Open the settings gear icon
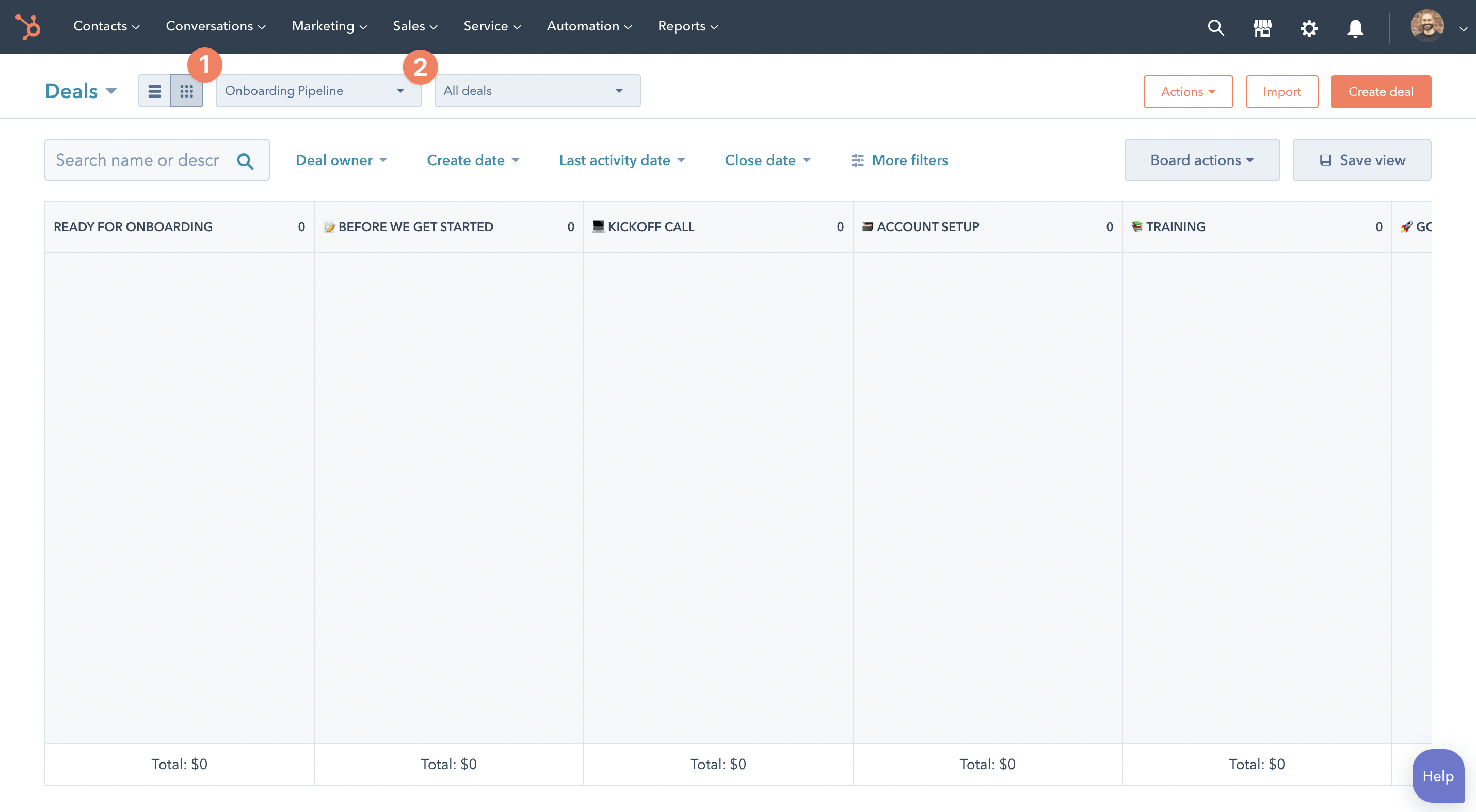This screenshot has height=812, width=1476. tap(1309, 27)
